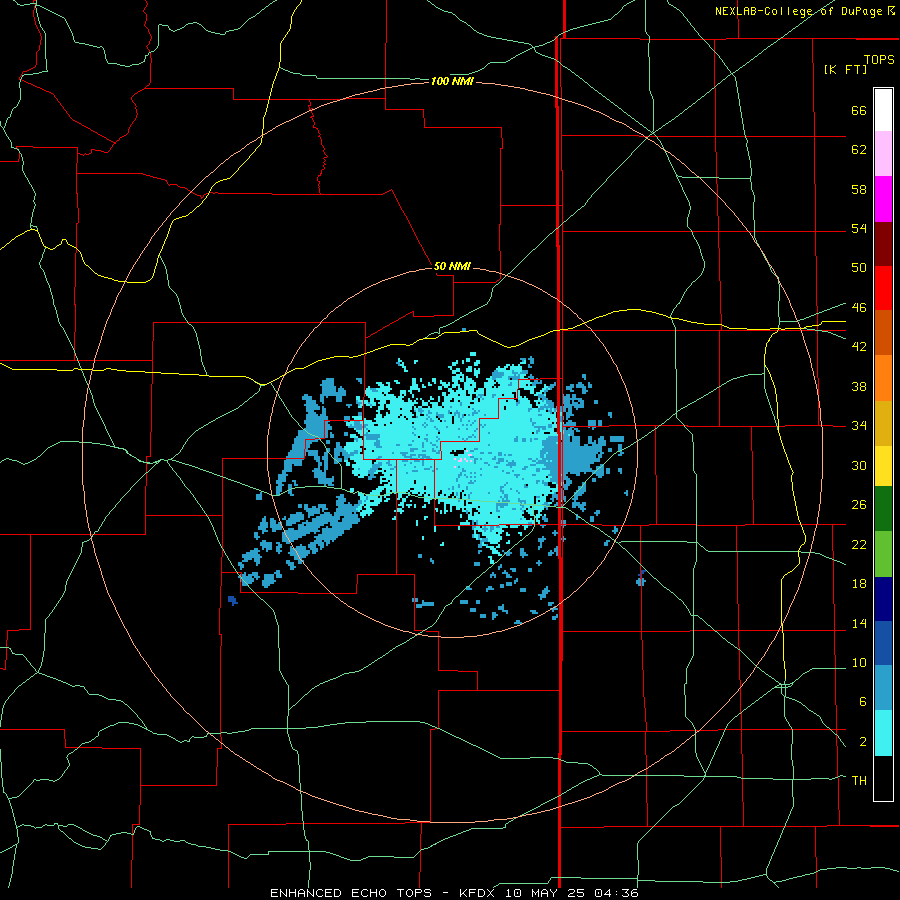
Task: Click the black TH threshold swatch
Action: point(883,778)
